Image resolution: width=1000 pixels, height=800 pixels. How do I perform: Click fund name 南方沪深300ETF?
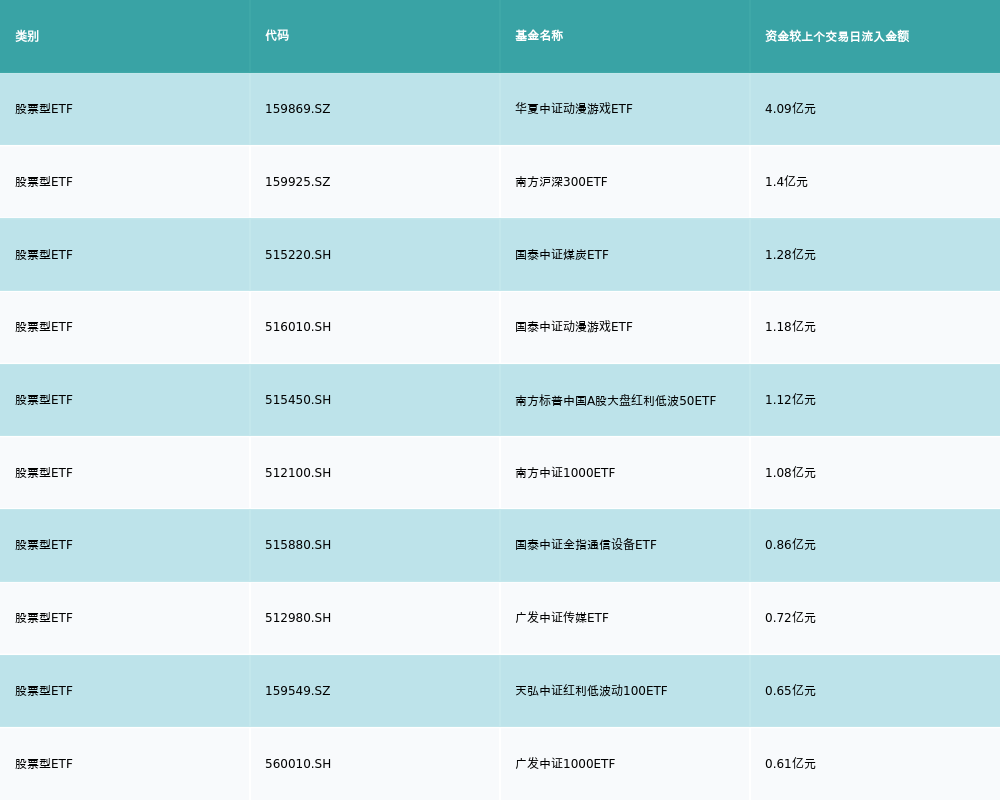561,182
